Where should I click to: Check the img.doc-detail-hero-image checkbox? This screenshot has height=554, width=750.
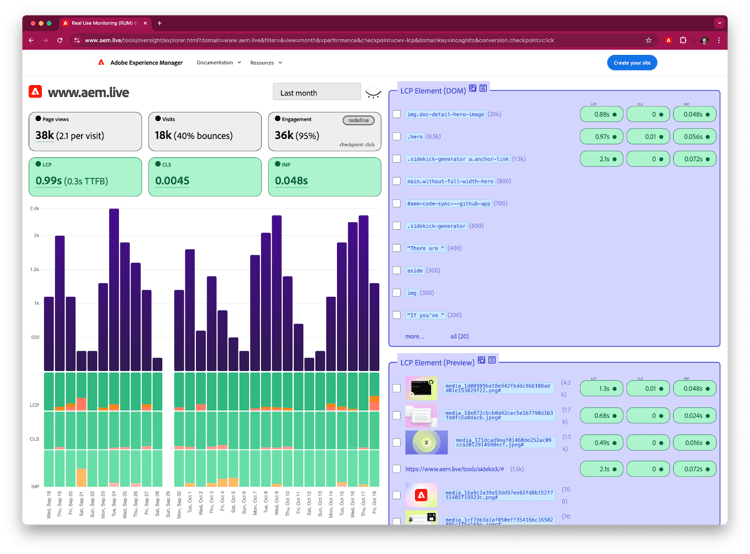tap(397, 114)
